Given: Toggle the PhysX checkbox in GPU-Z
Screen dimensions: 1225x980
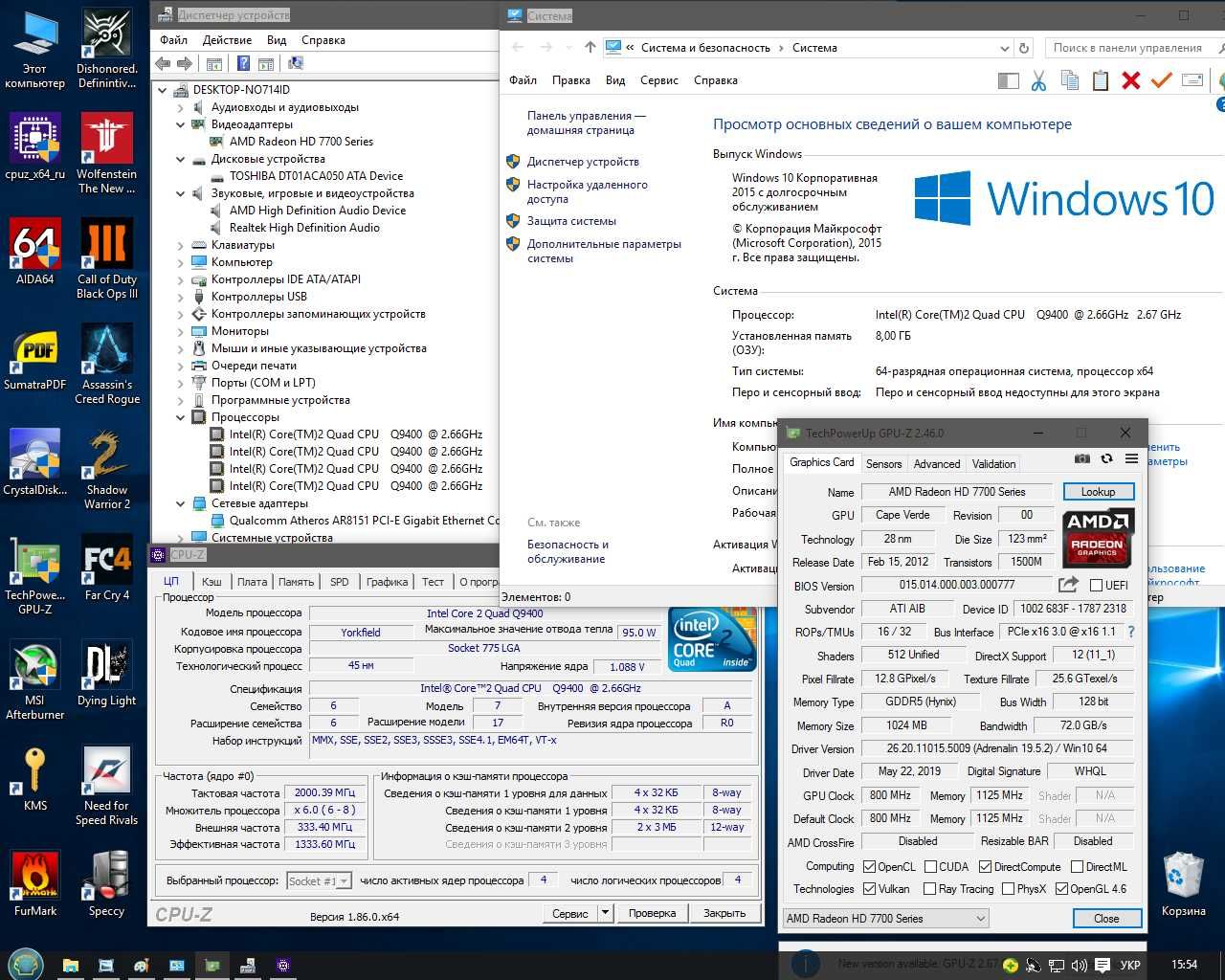Looking at the screenshot, I should (x=1008, y=889).
